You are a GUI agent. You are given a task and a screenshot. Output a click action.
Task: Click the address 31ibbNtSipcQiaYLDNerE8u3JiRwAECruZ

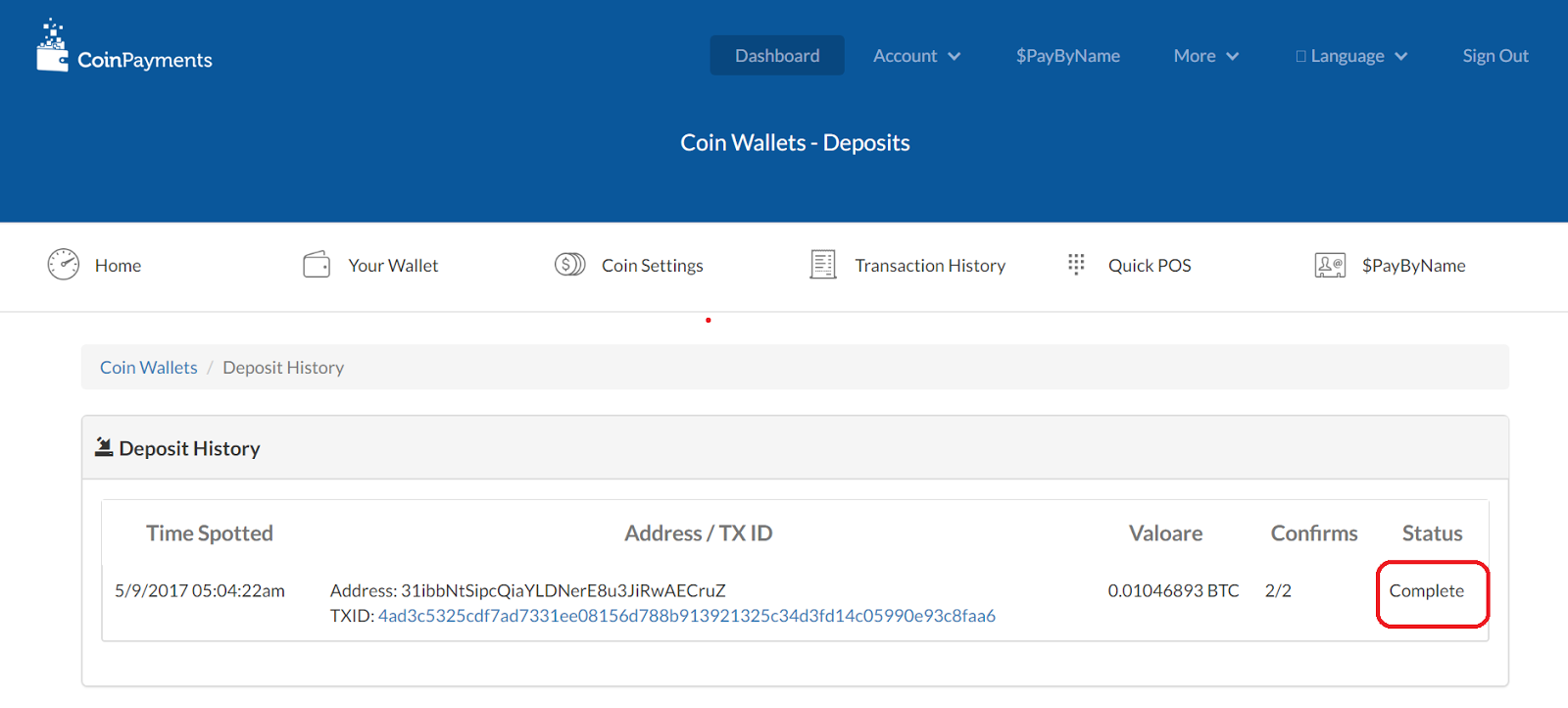point(563,590)
